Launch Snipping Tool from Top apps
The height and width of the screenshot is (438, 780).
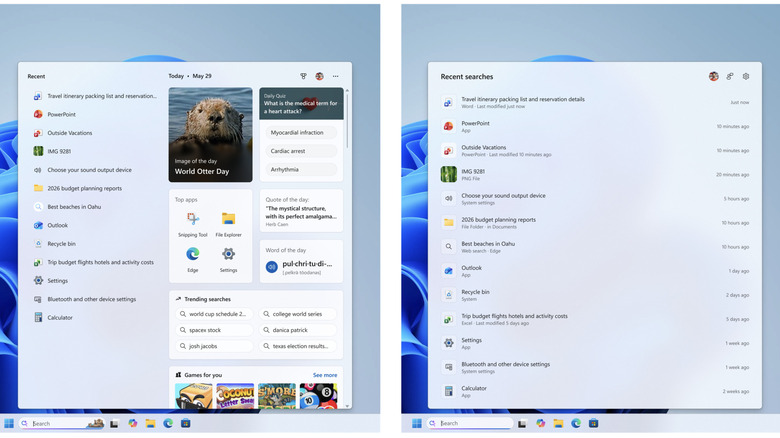[193, 224]
